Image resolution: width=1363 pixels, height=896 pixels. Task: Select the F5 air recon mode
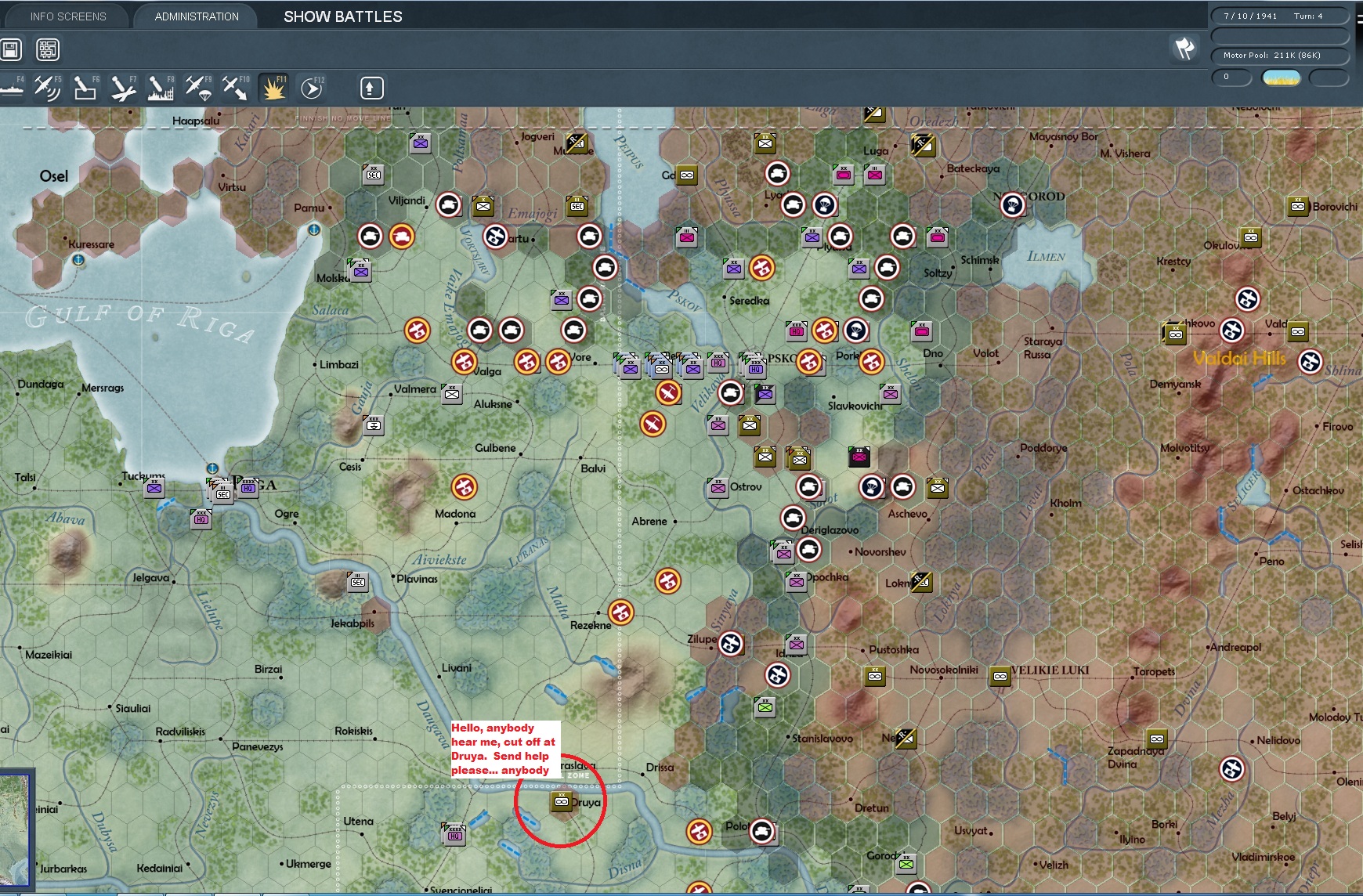pos(47,88)
